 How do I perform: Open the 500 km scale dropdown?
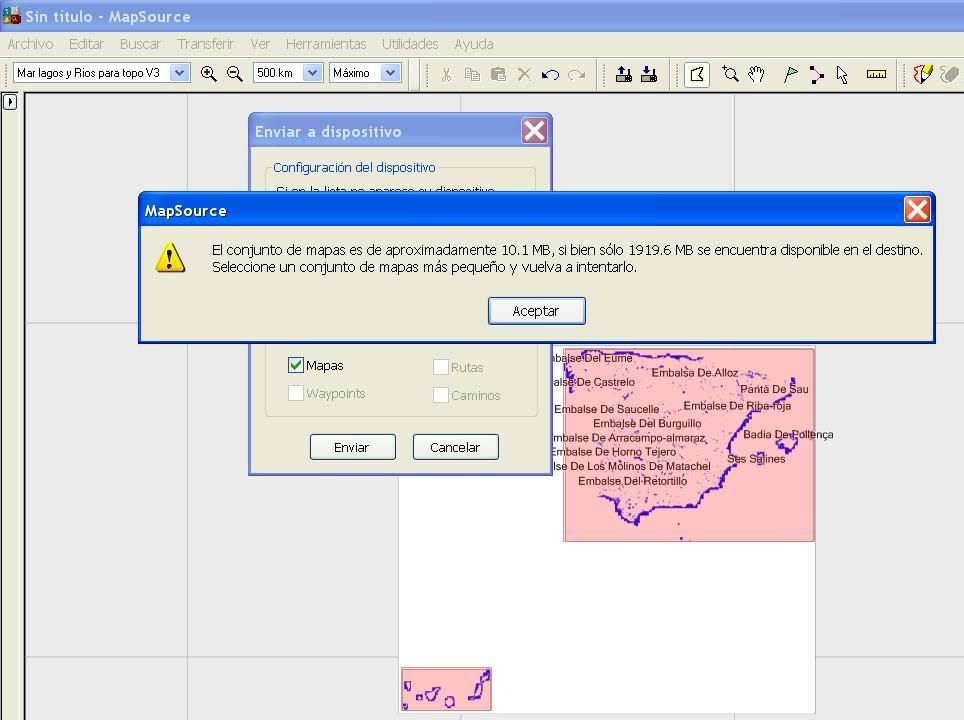(312, 73)
